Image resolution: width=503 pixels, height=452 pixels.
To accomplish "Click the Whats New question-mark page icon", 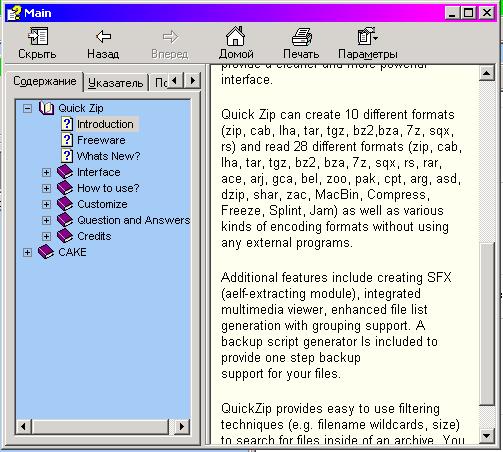I will (x=67, y=156).
